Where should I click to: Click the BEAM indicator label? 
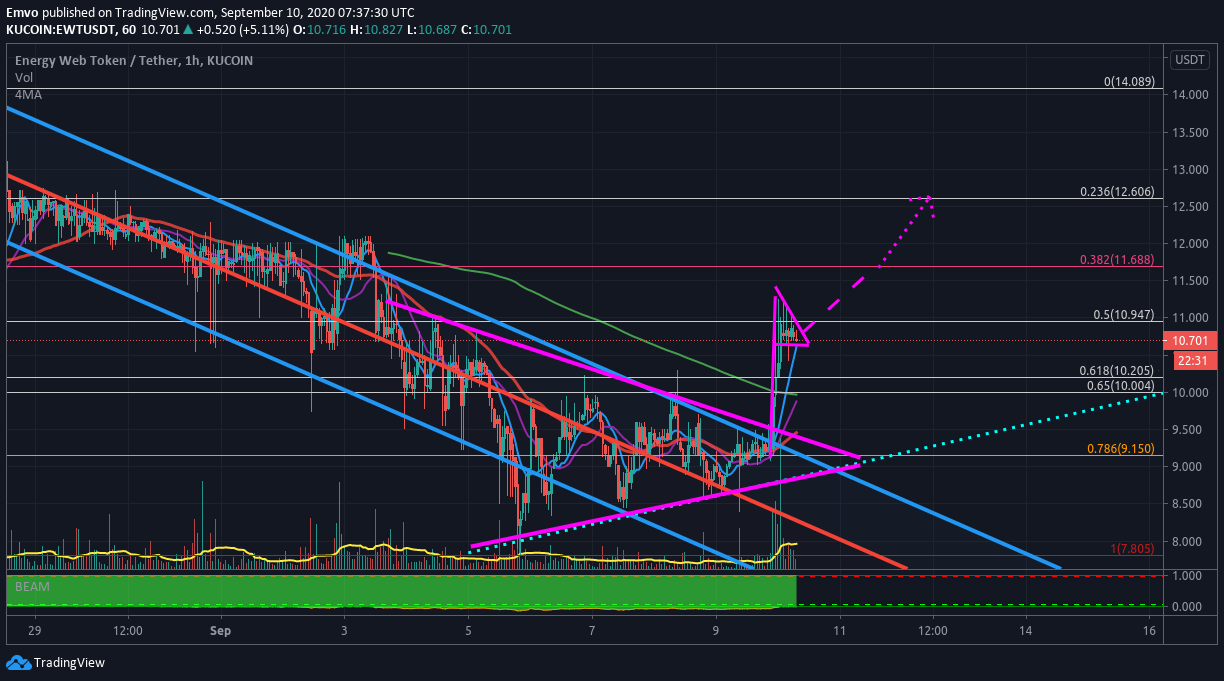point(30,588)
